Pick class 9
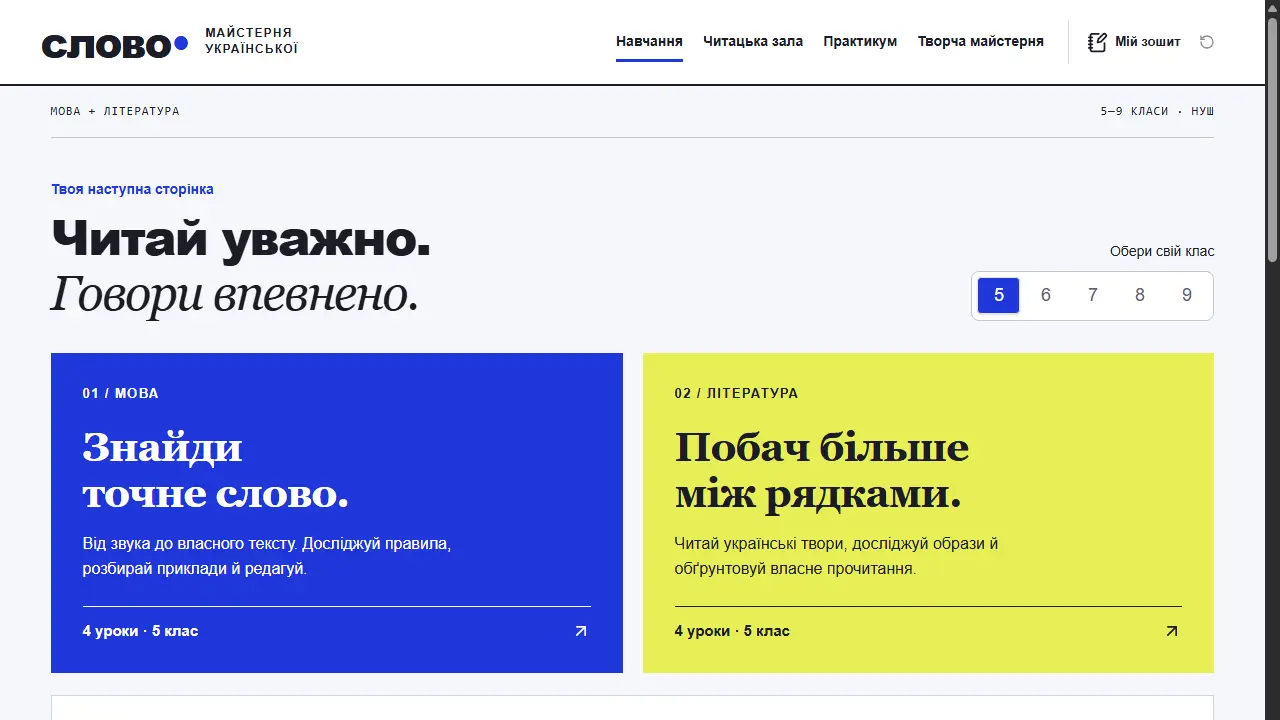Screen dimensions: 1280x720 1186,295
